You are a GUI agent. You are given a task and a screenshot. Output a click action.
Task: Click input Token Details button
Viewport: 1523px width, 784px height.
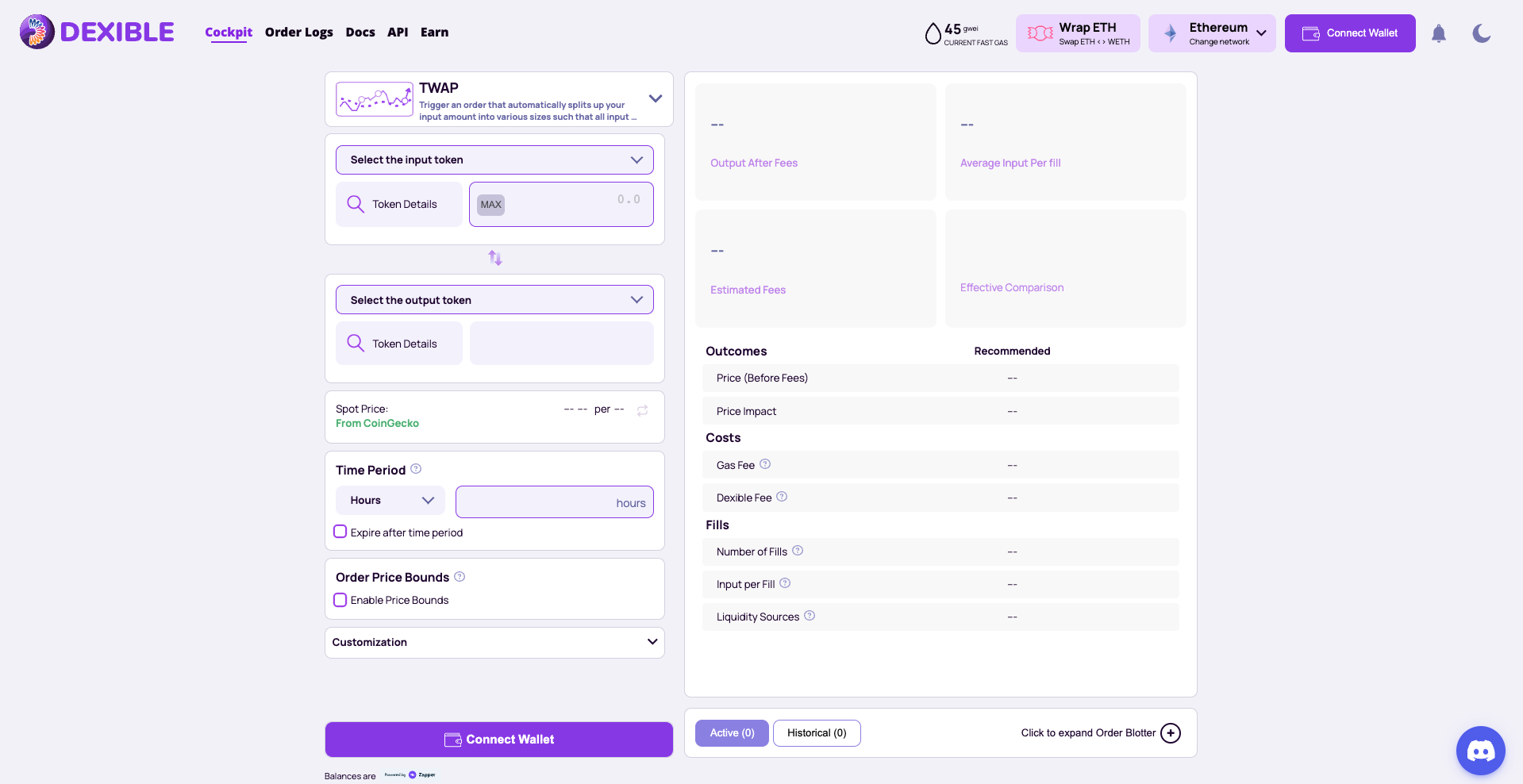tap(399, 204)
